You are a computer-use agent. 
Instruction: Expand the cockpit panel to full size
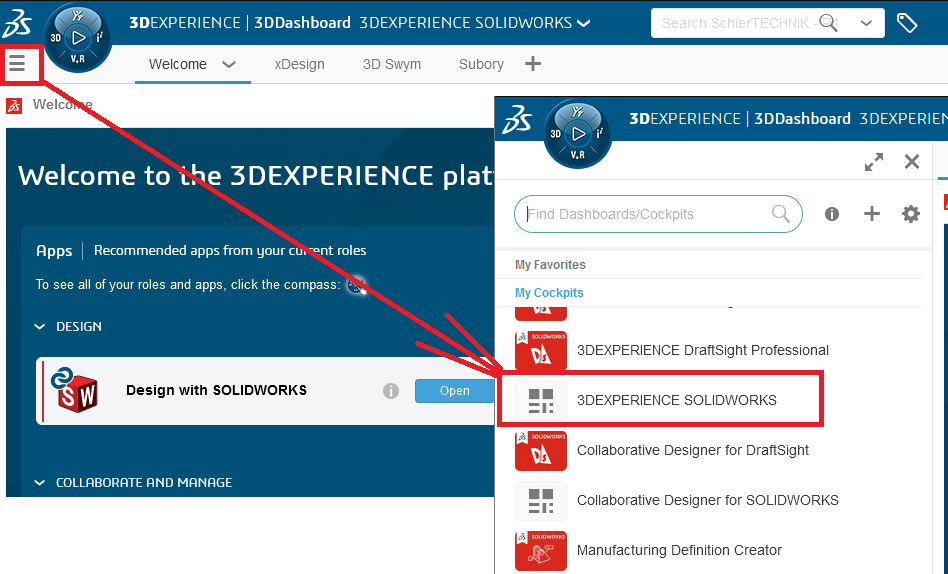[874, 161]
